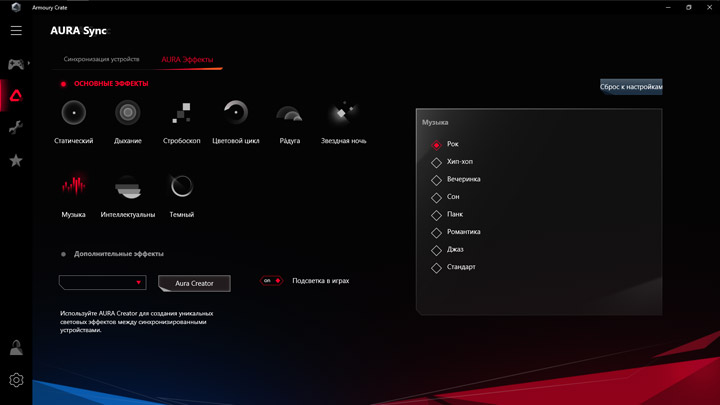
Task: Select the Сон music mode
Action: 436,197
